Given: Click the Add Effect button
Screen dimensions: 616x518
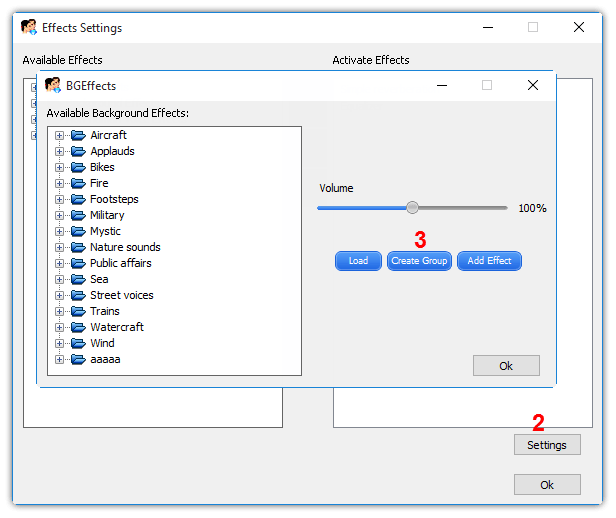Looking at the screenshot, I should pyautogui.click(x=490, y=261).
